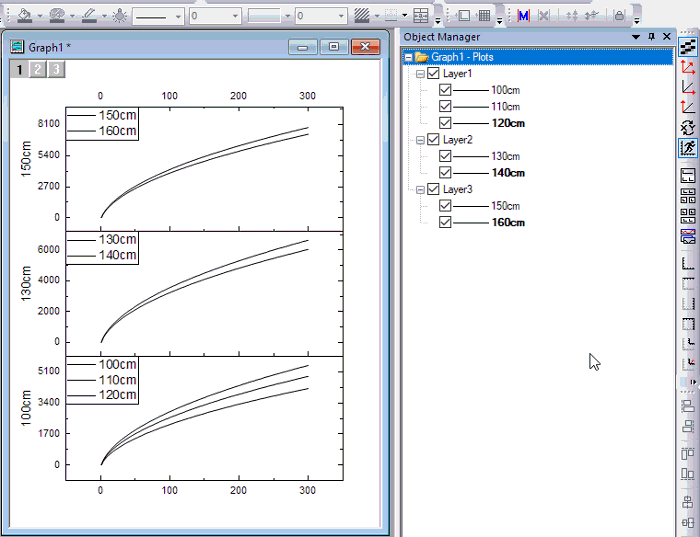This screenshot has height=537, width=700.
Task: Hide the 160cm plot via checkbox
Action: coord(446,222)
